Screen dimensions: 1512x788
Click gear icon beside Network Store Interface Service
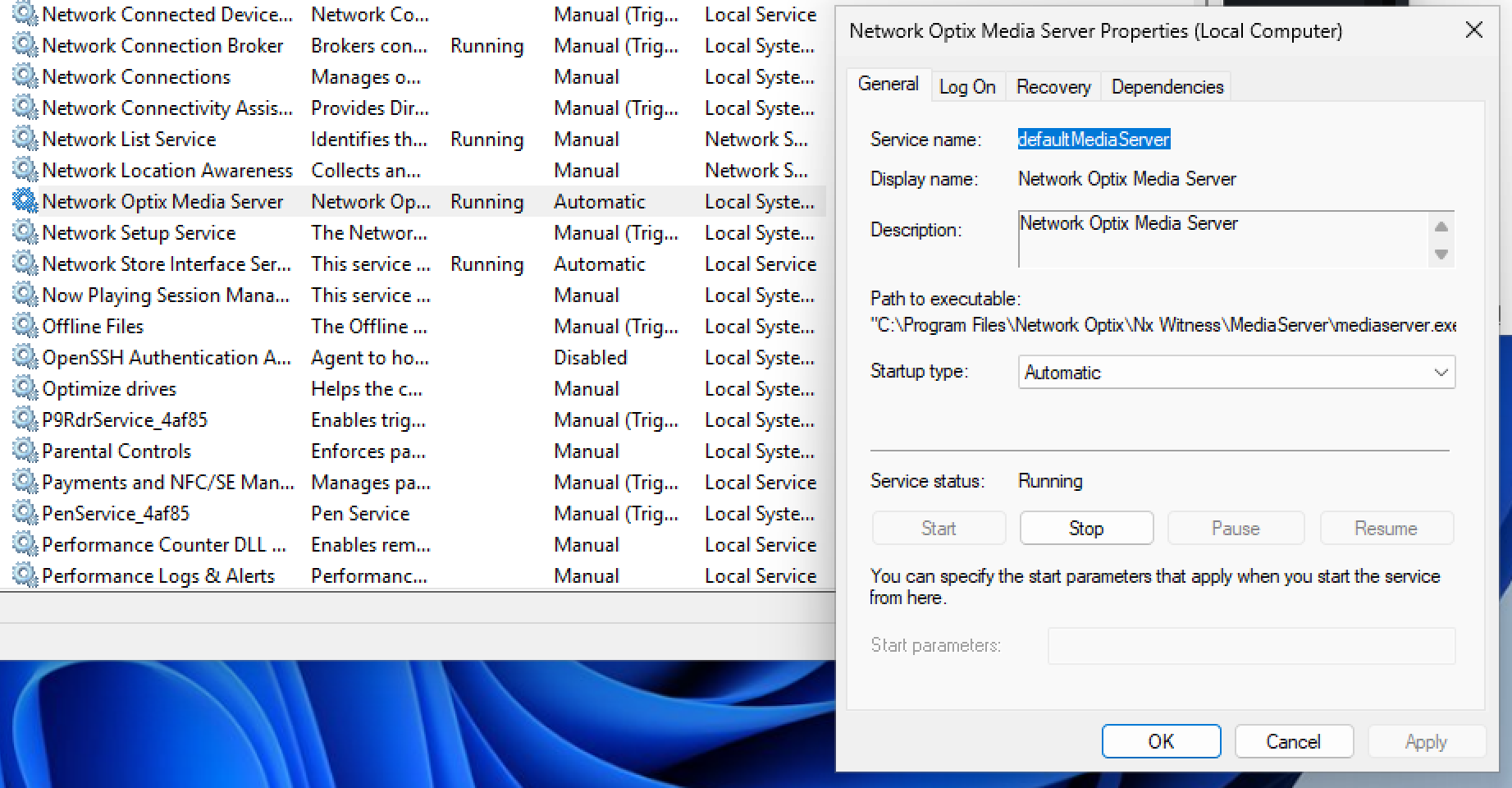25,263
